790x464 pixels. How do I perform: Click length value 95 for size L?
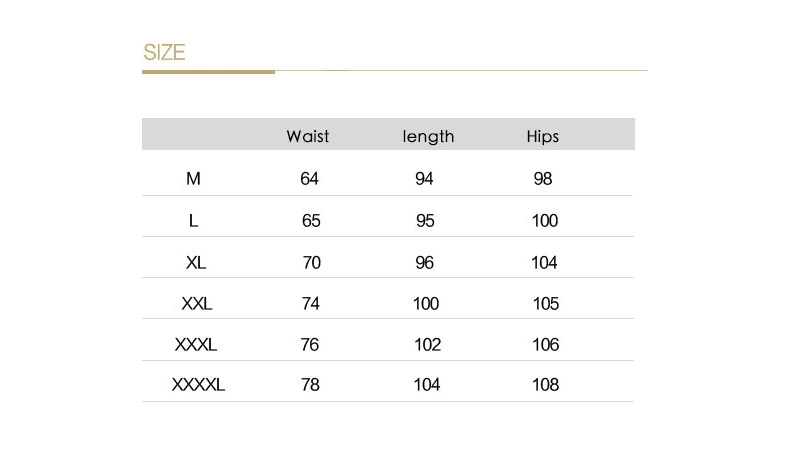click(425, 221)
